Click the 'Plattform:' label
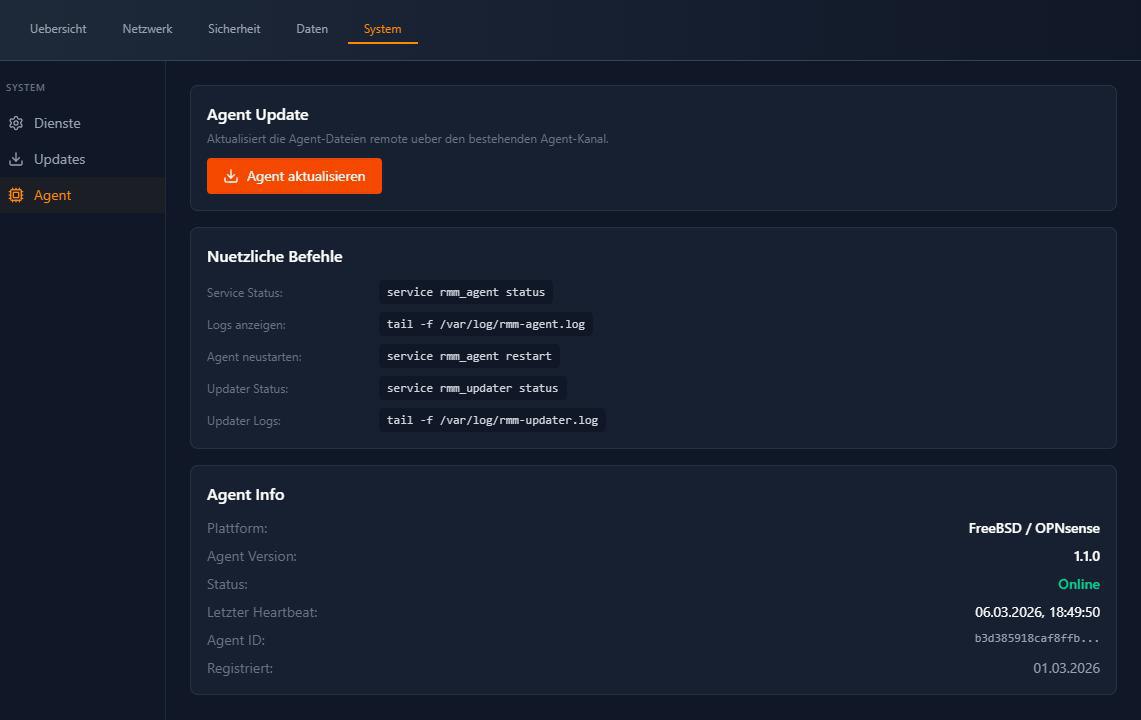The width and height of the screenshot is (1141, 720). [236, 529]
